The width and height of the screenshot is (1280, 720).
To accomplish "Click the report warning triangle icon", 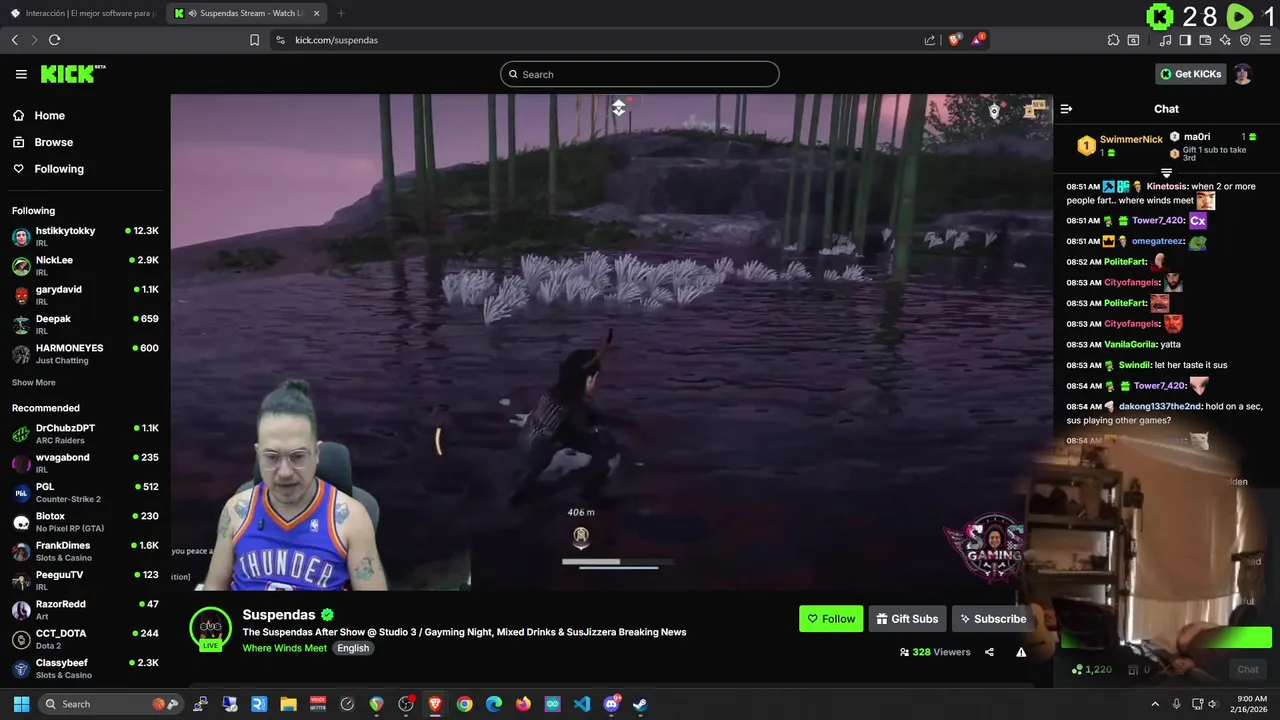I will coord(1021,652).
